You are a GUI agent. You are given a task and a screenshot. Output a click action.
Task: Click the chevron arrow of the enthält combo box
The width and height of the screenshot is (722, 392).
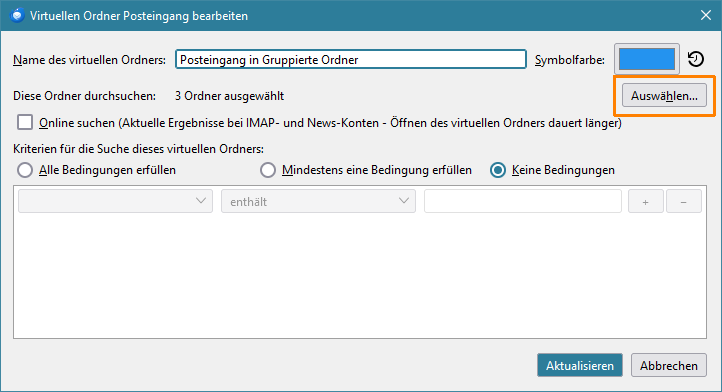404,201
